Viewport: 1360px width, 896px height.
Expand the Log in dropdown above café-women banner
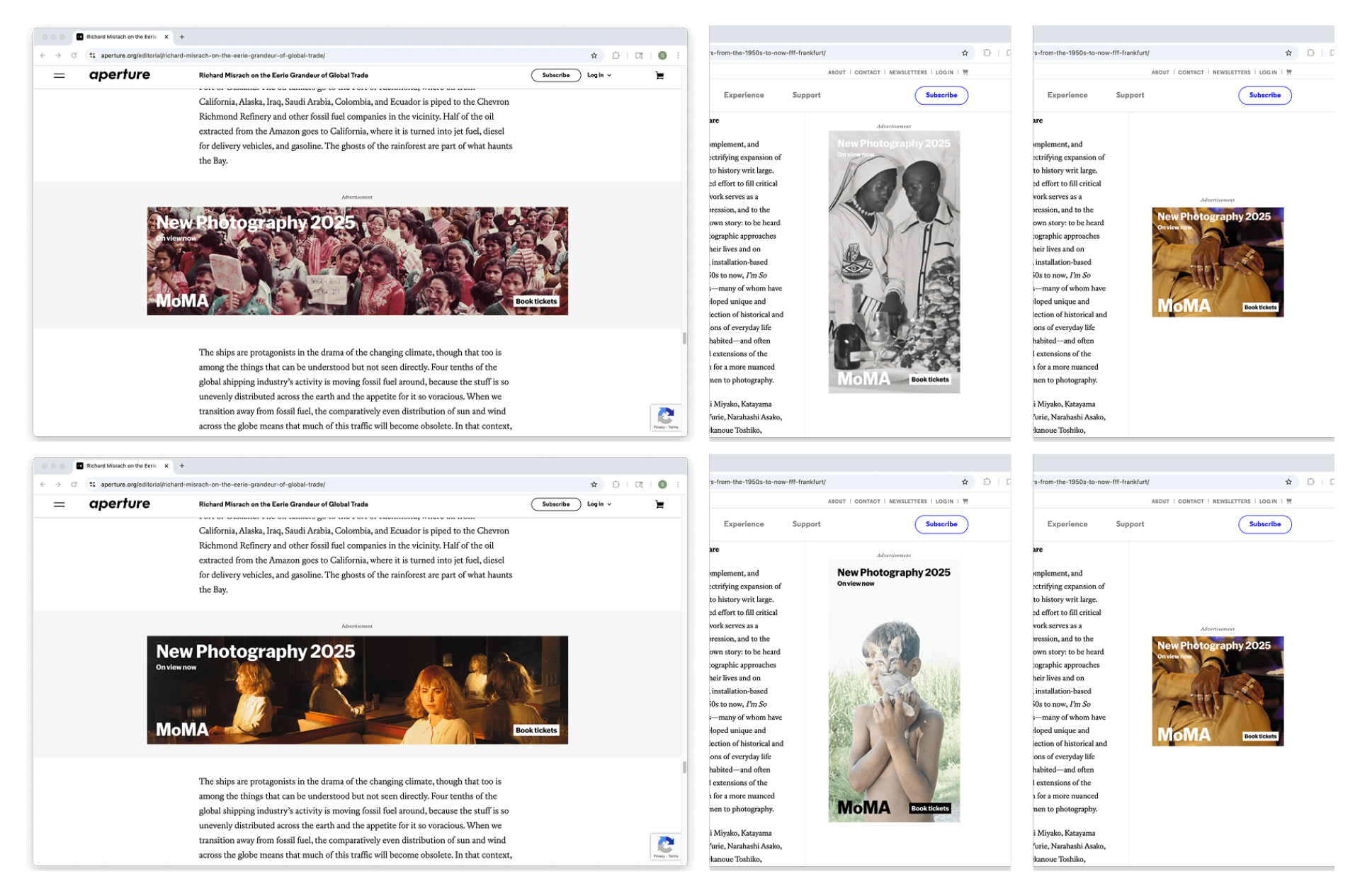coord(599,504)
